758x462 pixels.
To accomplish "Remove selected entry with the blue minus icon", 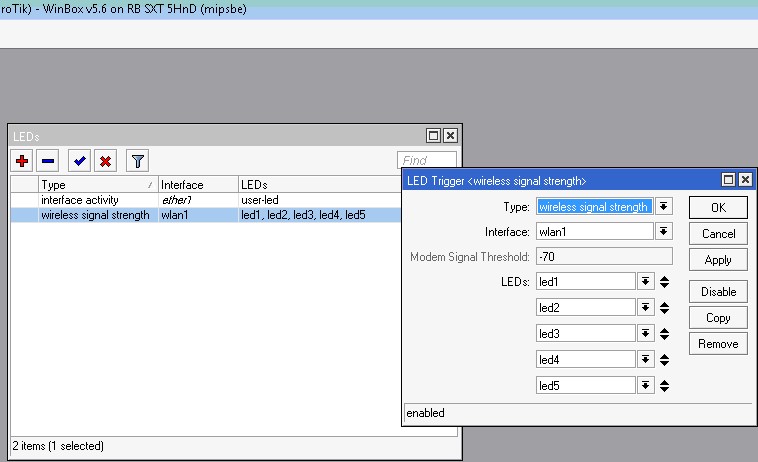I will pyautogui.click(x=48, y=161).
